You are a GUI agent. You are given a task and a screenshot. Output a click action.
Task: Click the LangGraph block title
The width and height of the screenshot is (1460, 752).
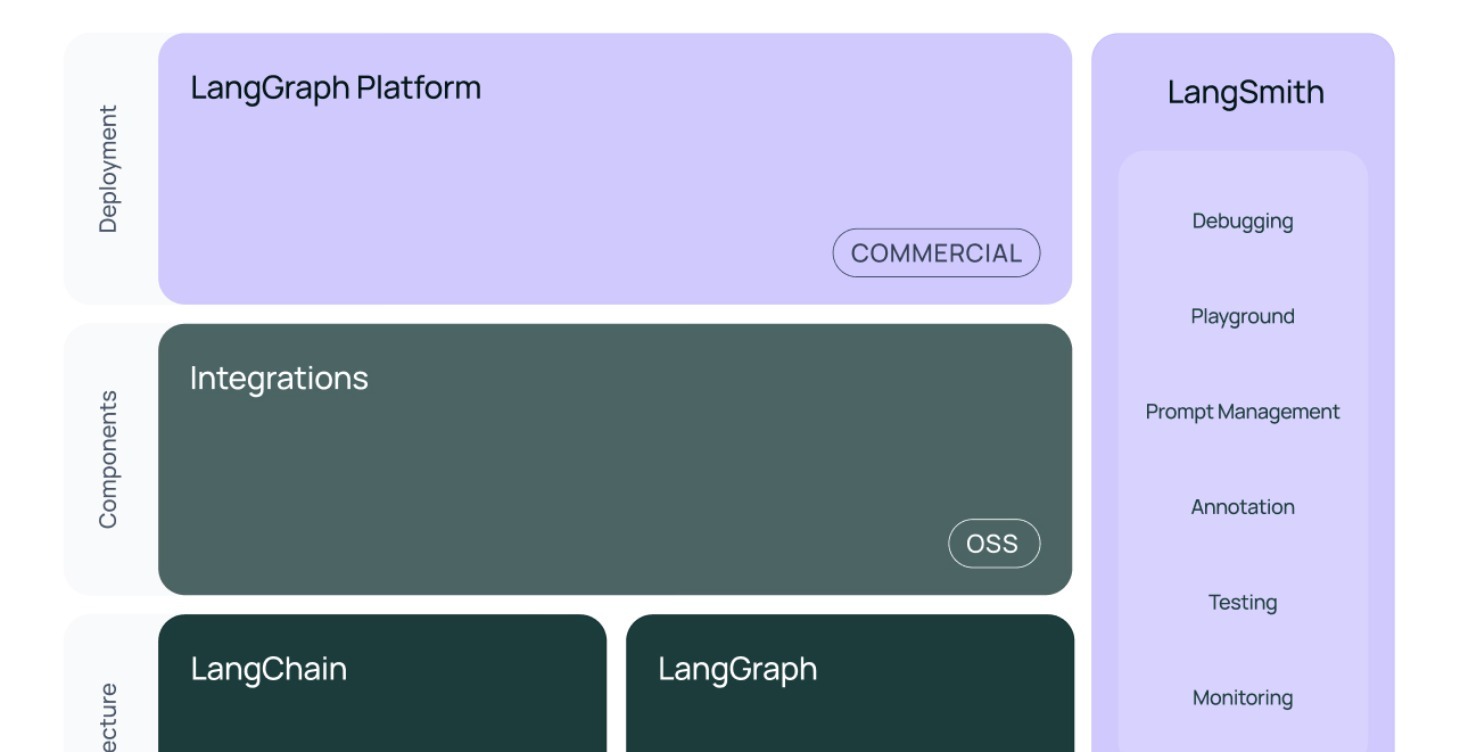point(737,669)
